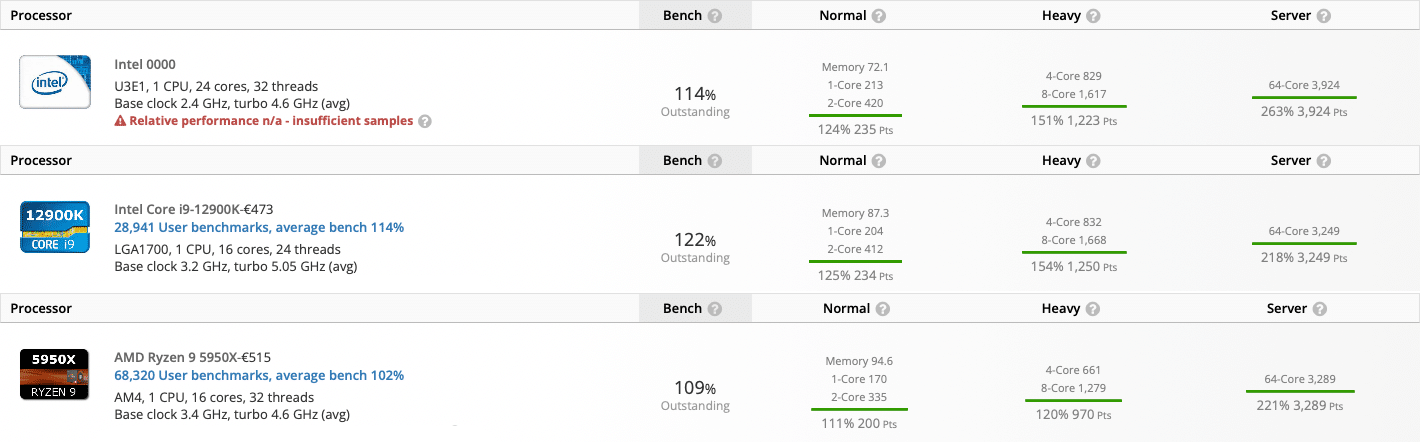Click the Normal help icon above Core i9-12900K

[879, 161]
